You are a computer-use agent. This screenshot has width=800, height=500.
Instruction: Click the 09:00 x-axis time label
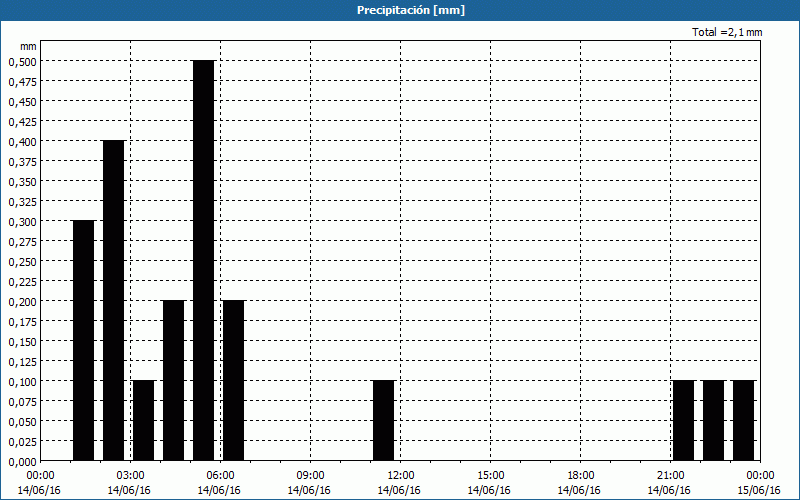coord(311,476)
